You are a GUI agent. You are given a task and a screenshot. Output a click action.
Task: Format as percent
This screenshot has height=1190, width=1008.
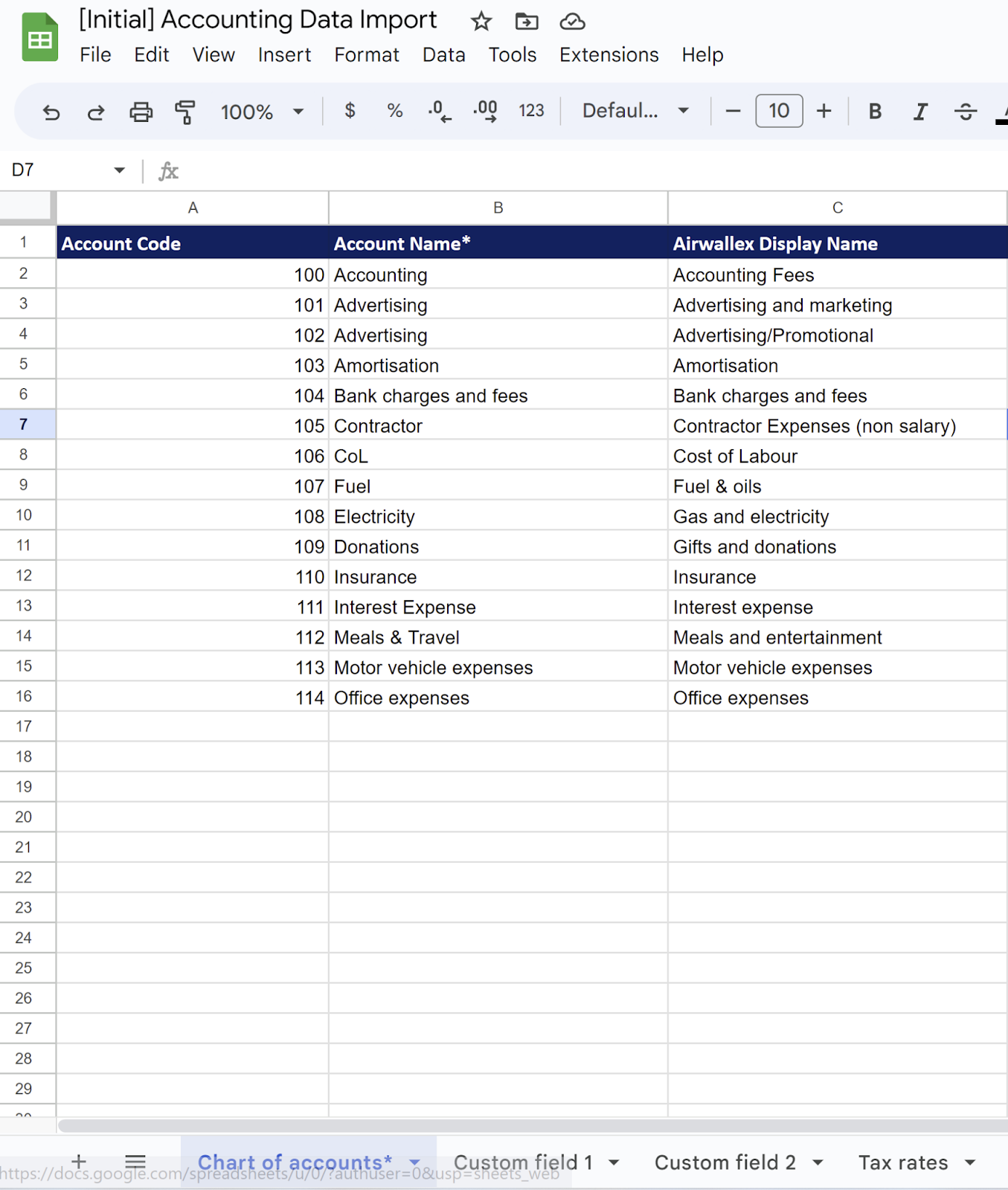tap(395, 111)
